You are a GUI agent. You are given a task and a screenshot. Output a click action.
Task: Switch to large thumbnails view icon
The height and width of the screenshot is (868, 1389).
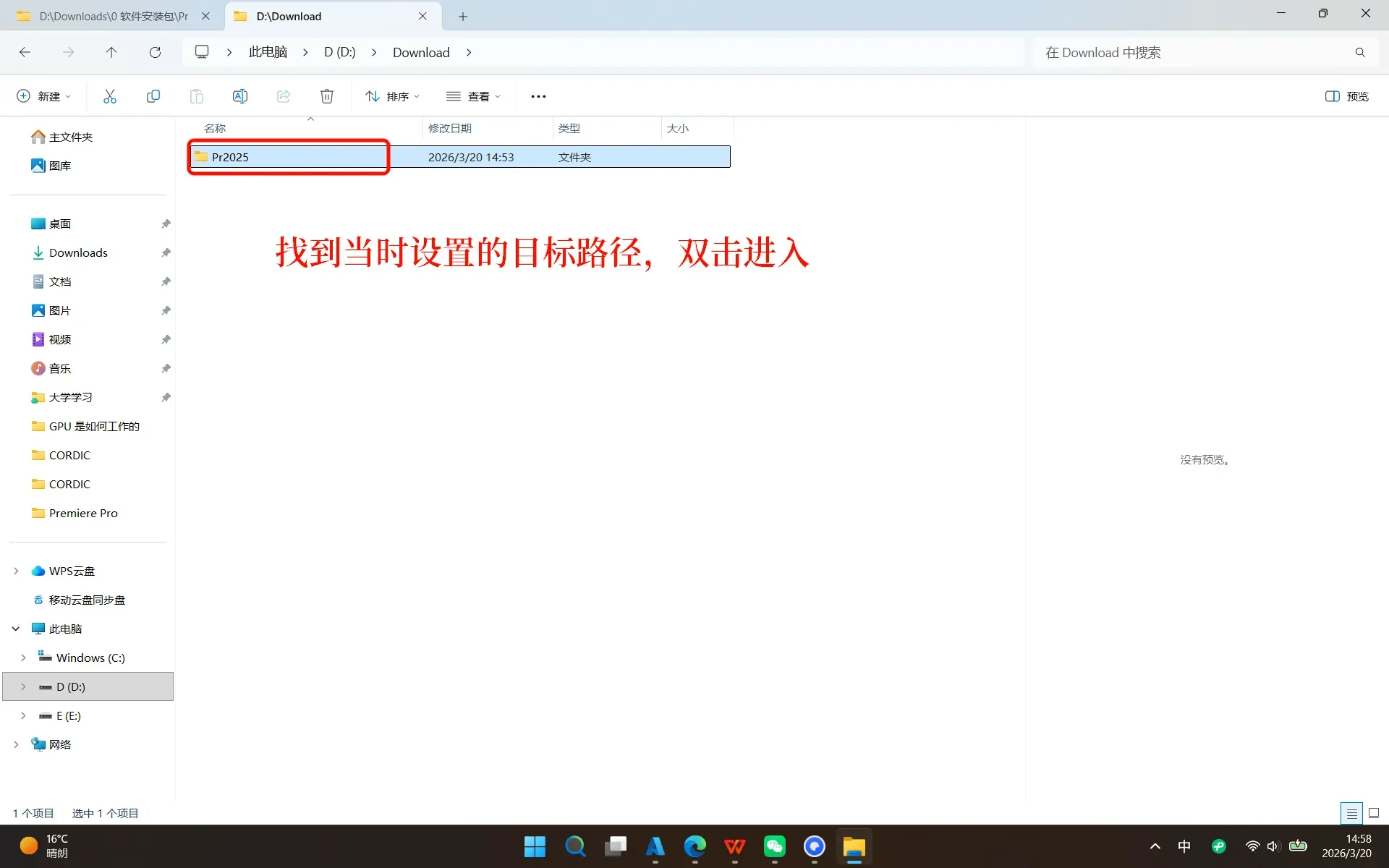coord(1374,813)
